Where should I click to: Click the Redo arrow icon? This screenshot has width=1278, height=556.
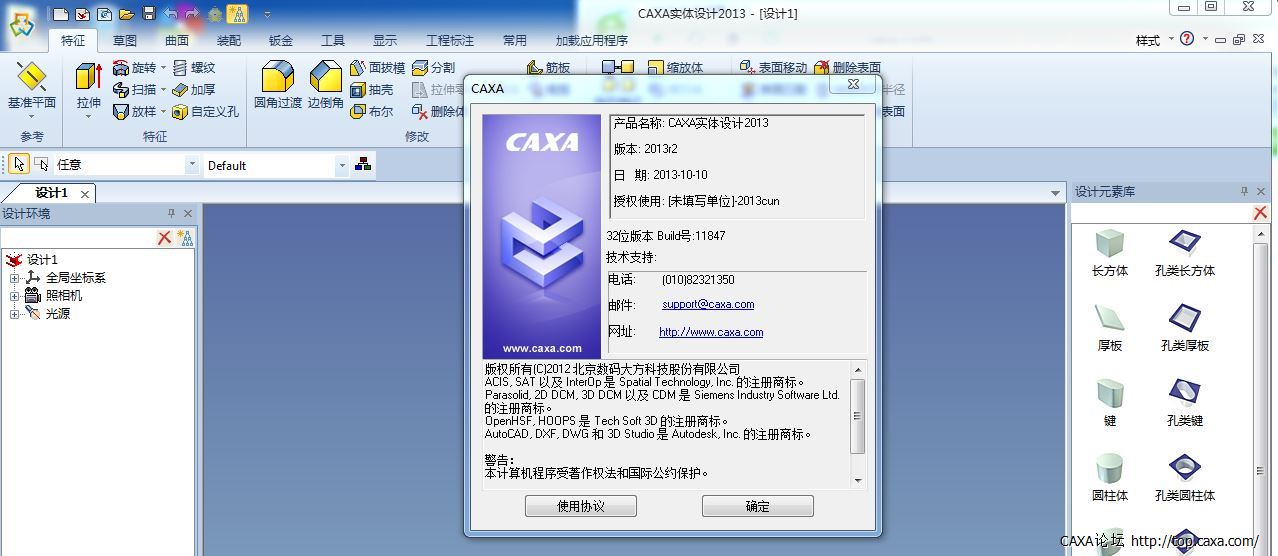click(192, 14)
